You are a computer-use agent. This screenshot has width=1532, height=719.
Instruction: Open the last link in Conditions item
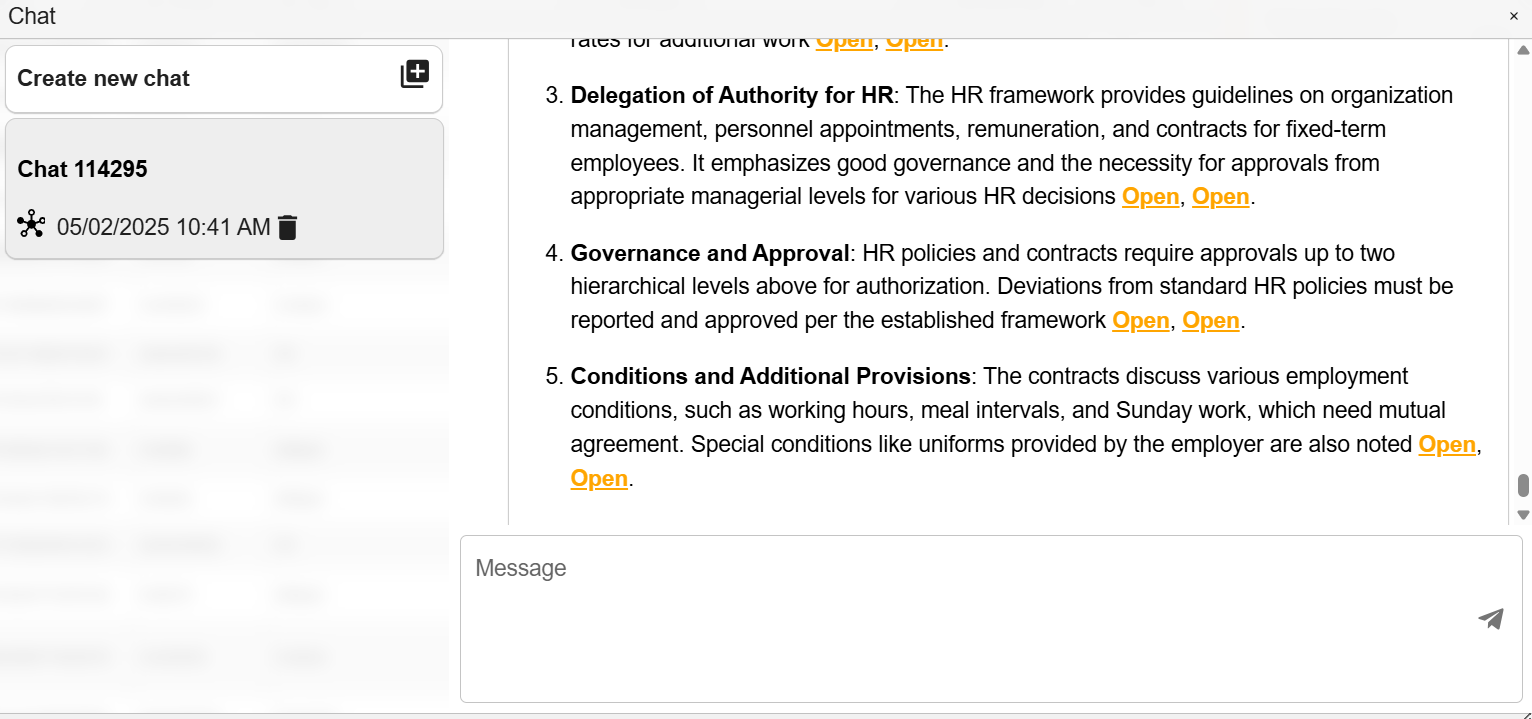[599, 479]
